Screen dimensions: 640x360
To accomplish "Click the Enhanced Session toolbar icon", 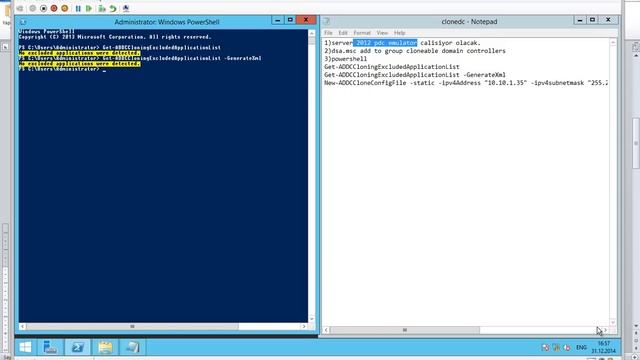I will (126, 8).
